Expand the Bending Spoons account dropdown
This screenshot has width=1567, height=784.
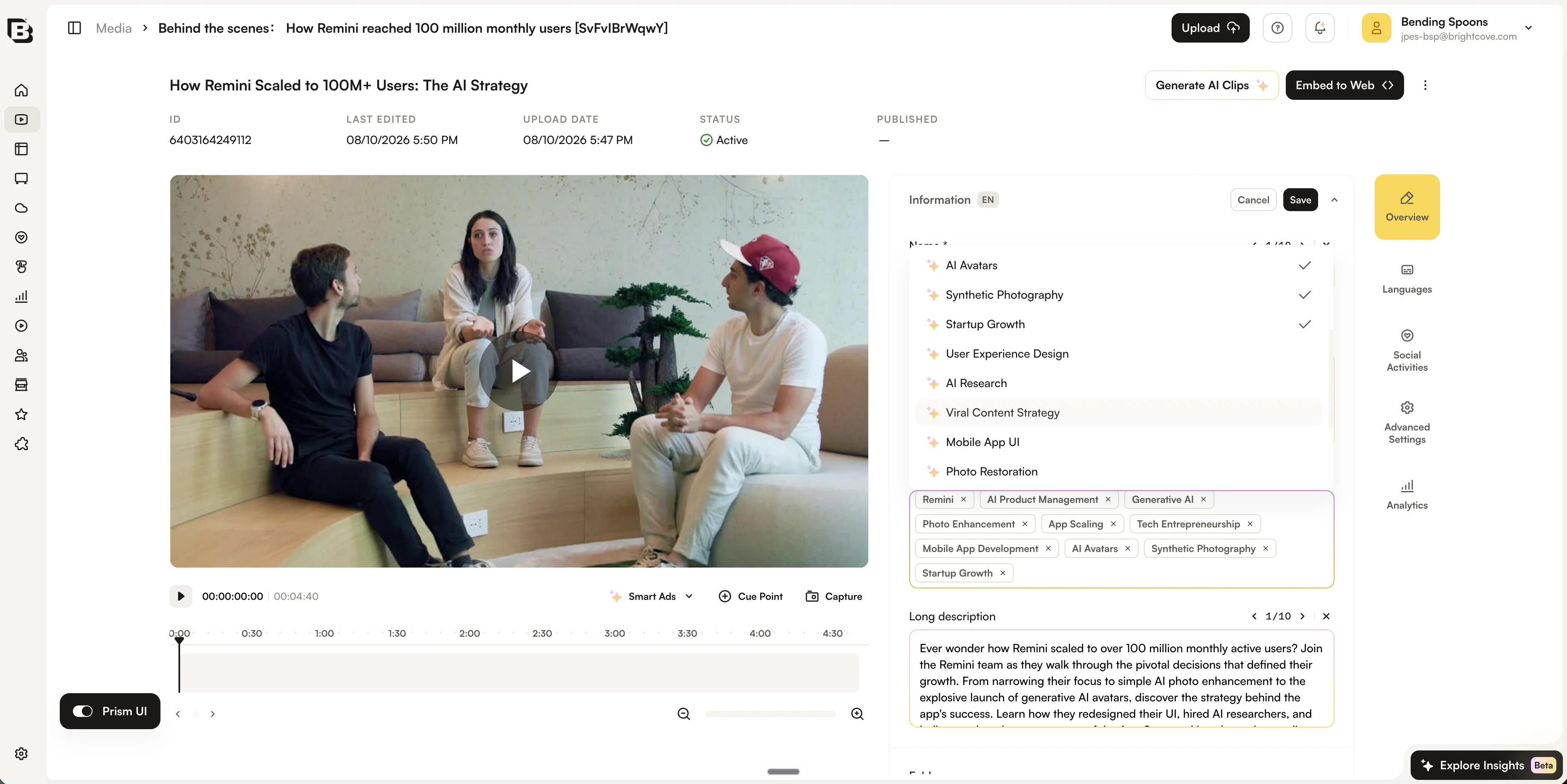coord(1528,28)
